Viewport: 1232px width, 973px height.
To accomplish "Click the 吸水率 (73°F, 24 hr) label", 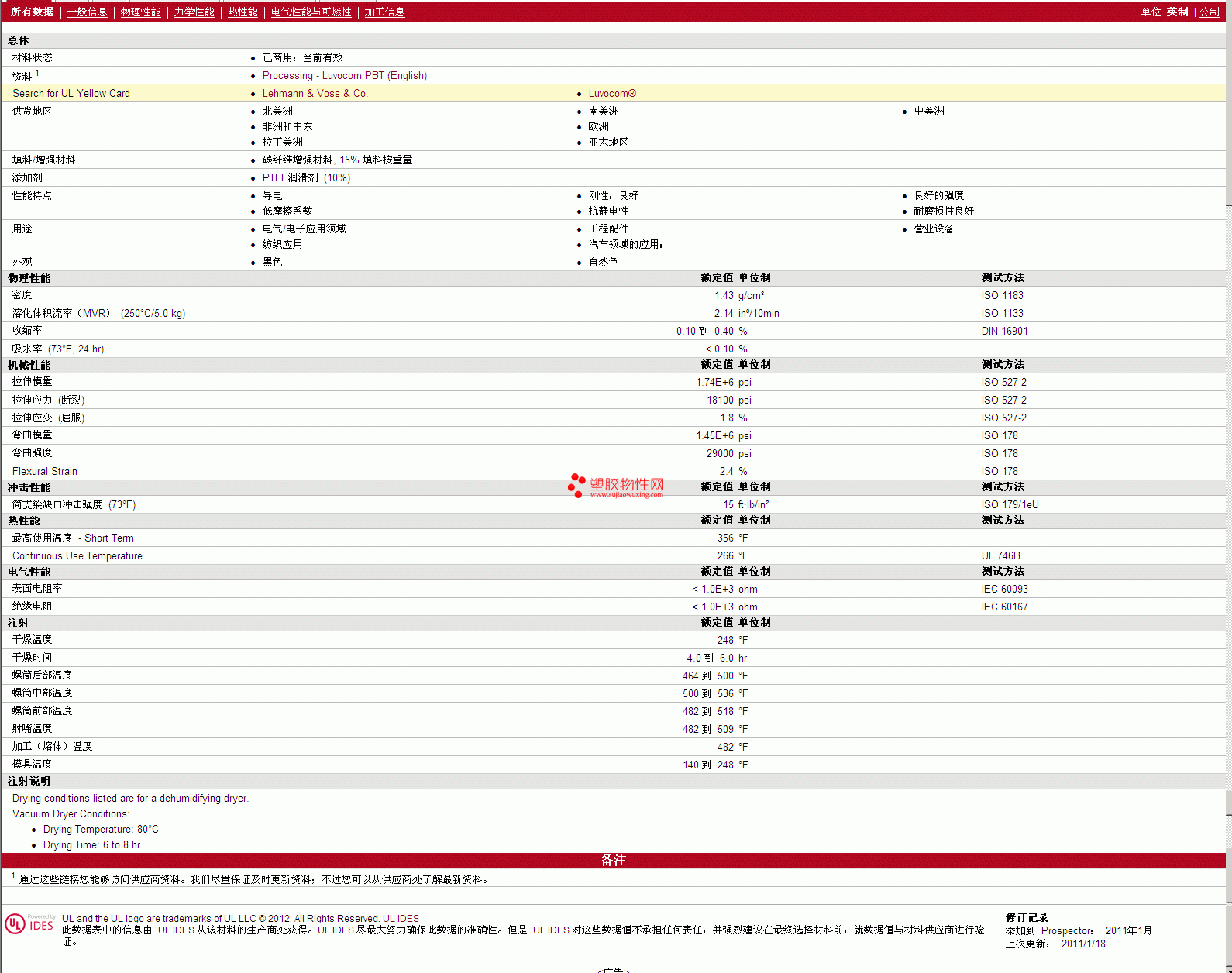I will (58, 349).
